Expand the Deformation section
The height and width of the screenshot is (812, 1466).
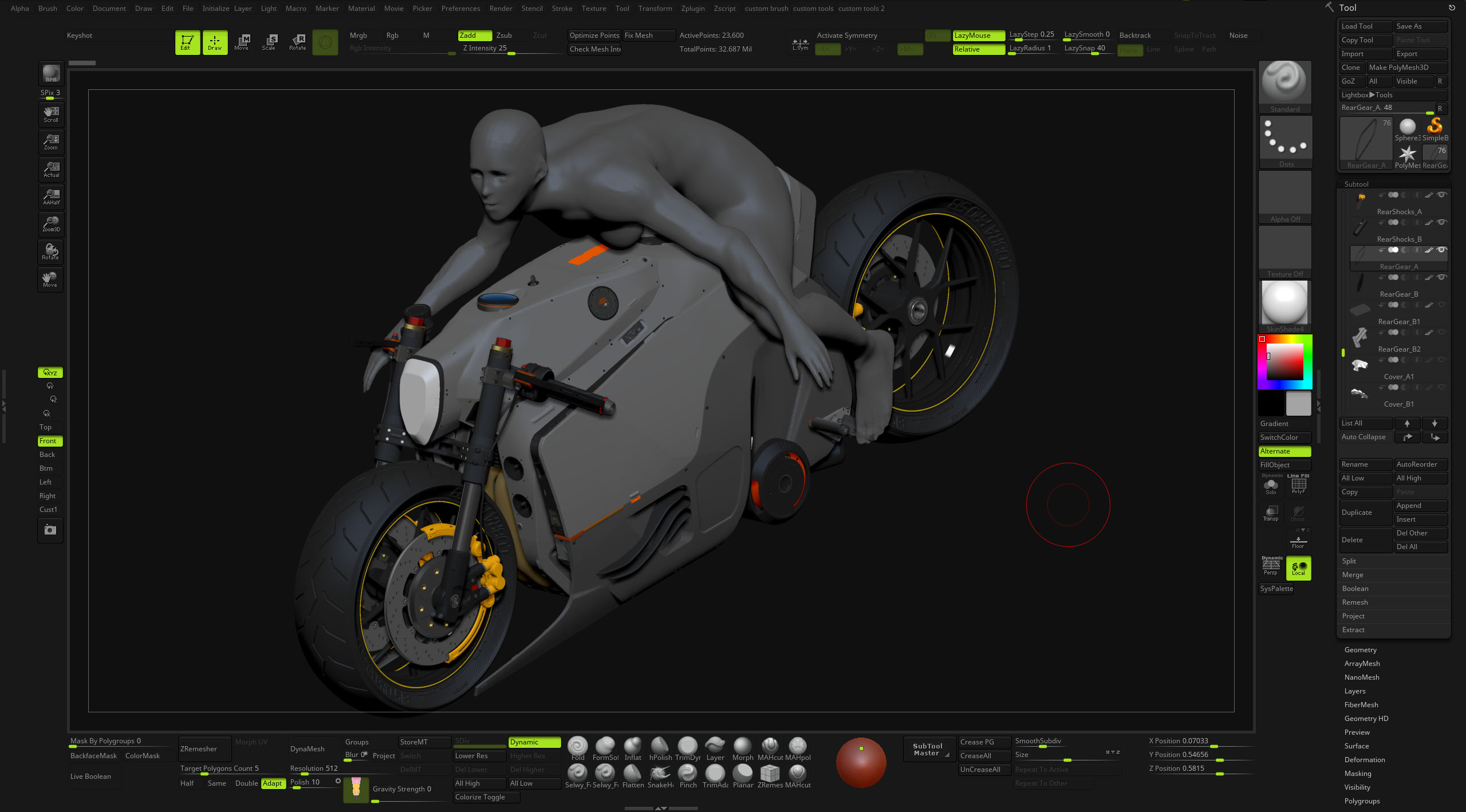click(x=1365, y=760)
